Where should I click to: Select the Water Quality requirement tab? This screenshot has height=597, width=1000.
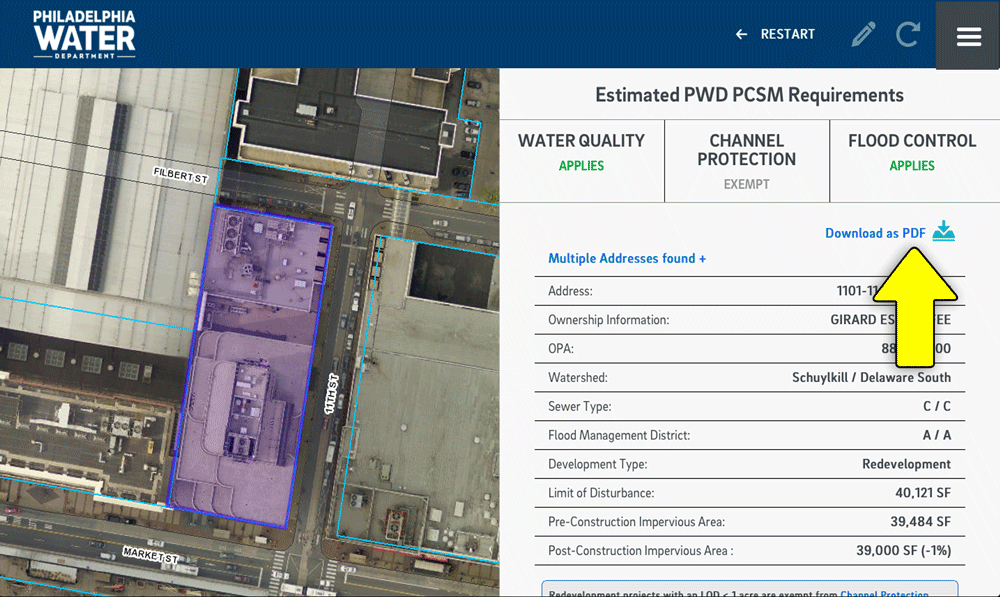(x=581, y=152)
